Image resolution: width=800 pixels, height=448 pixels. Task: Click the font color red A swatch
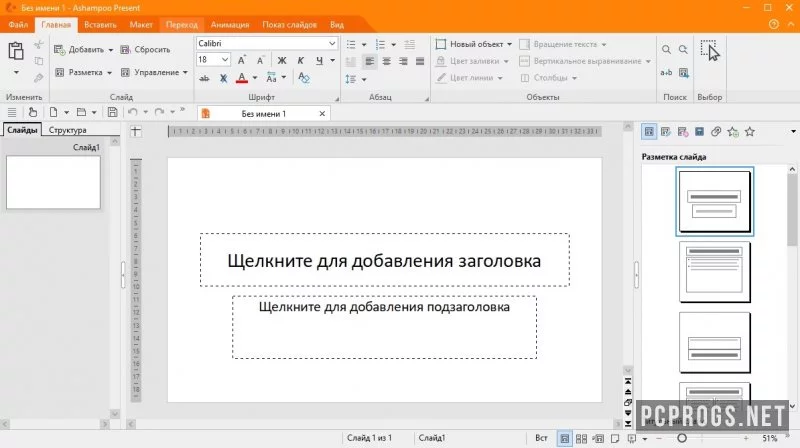click(242, 78)
